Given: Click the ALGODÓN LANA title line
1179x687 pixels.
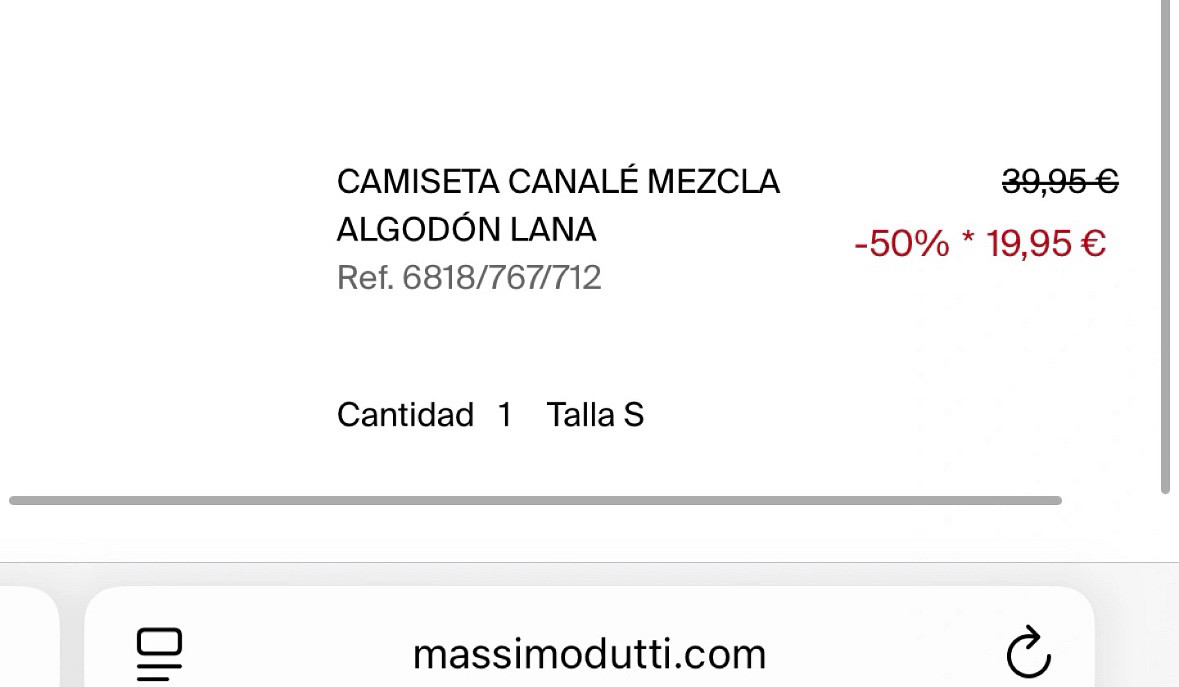Looking at the screenshot, I should (466, 230).
